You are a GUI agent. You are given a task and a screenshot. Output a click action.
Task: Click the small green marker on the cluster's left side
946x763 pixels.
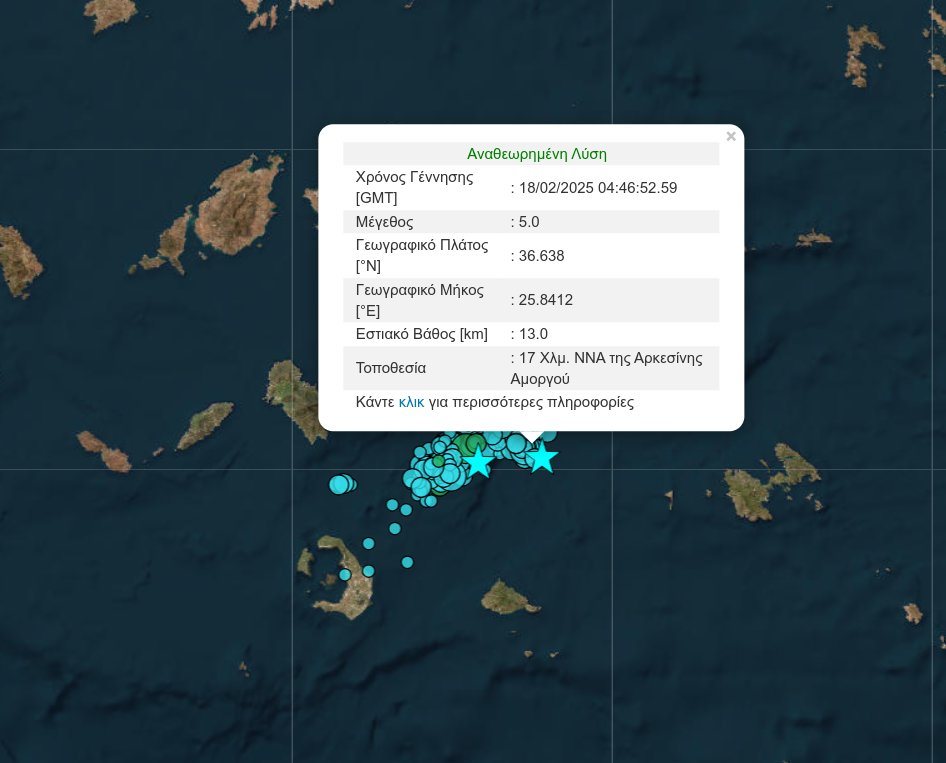437,461
